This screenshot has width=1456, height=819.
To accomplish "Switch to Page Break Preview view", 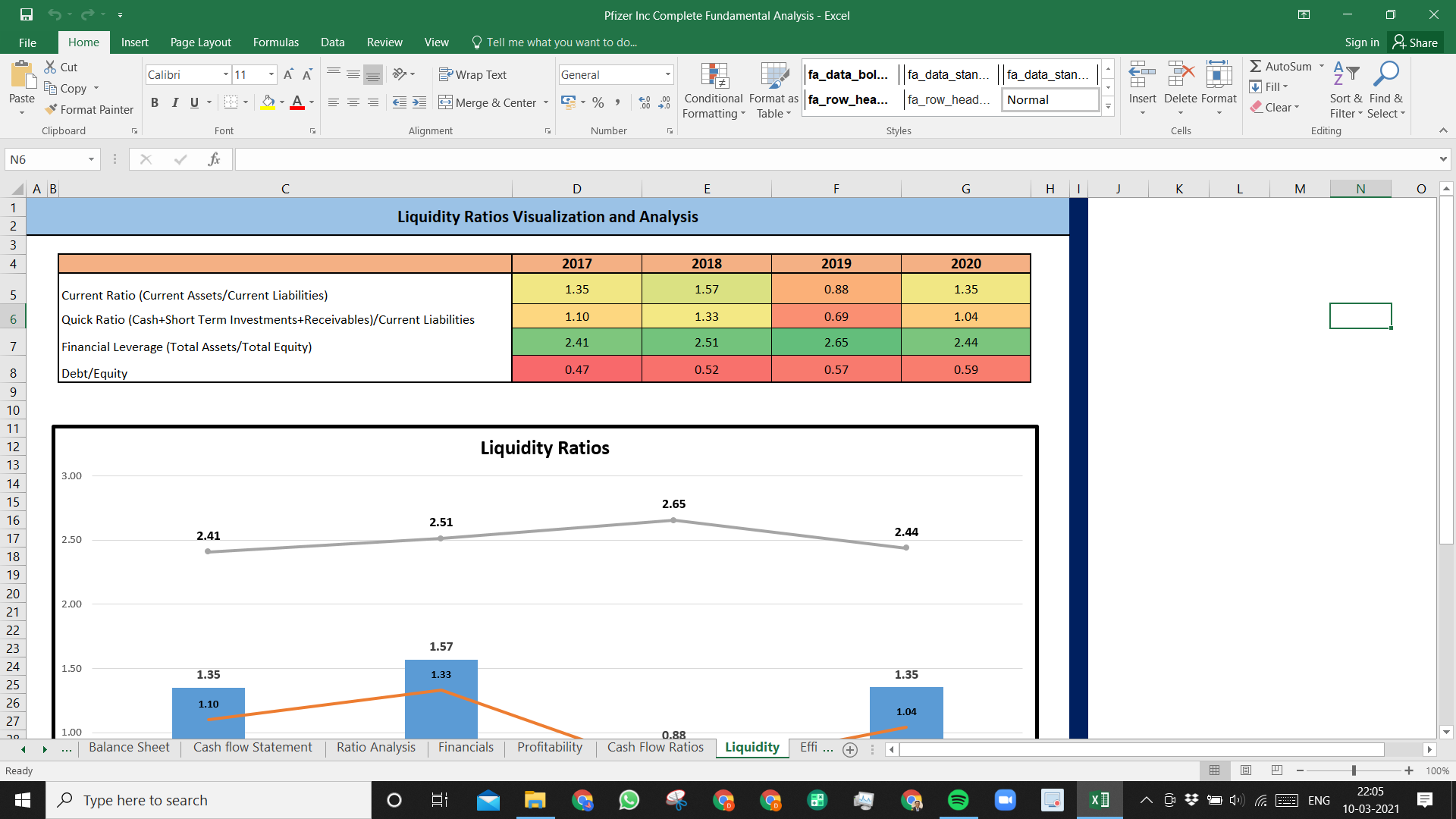I will [x=1277, y=770].
